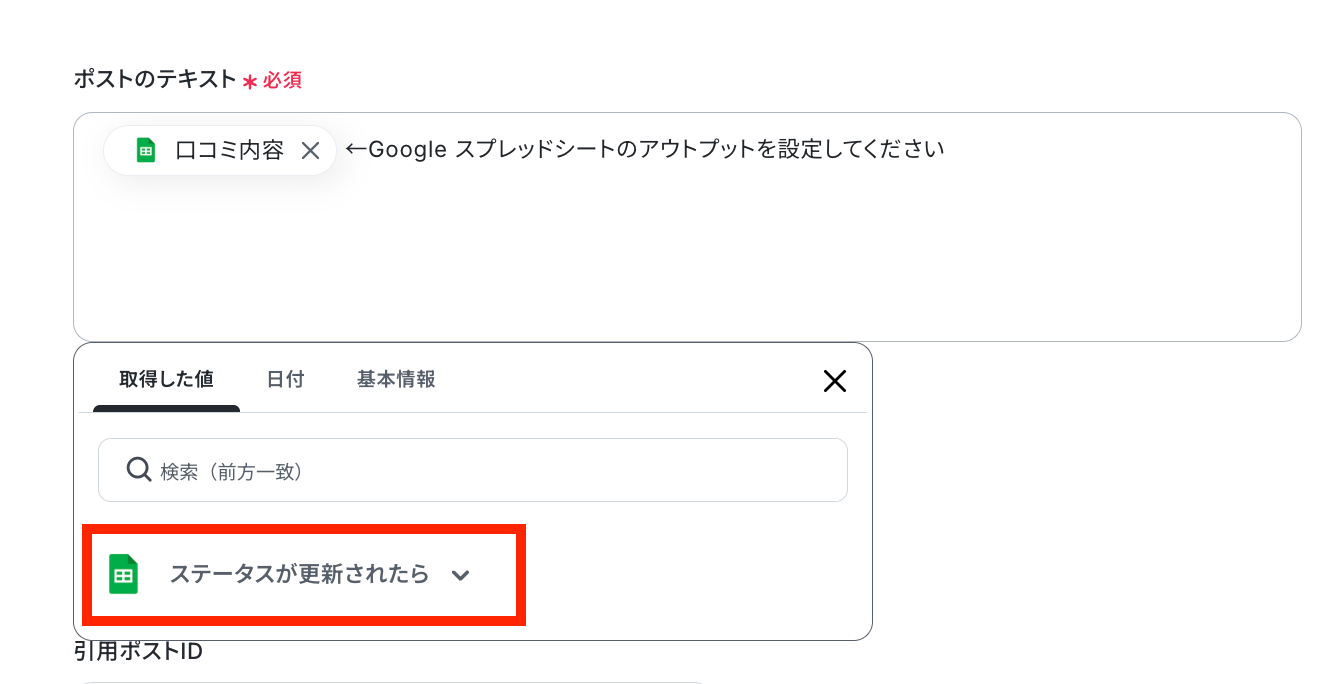This screenshot has width=1342, height=684.
Task: Select the 取得した値 tab
Action: pyautogui.click(x=166, y=379)
